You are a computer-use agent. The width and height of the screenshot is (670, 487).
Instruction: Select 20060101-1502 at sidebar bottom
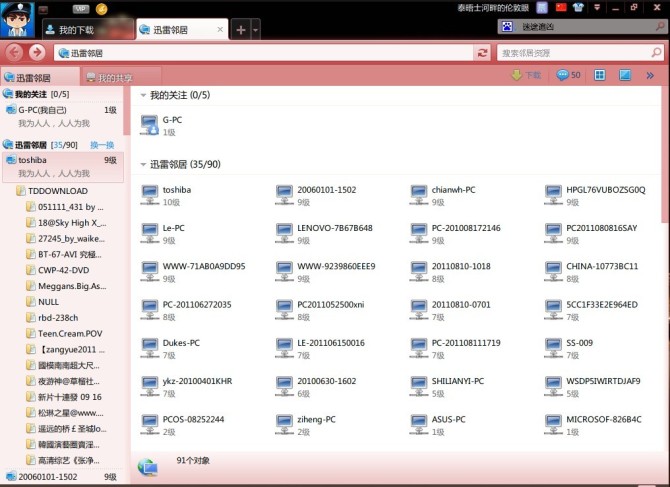(62, 477)
